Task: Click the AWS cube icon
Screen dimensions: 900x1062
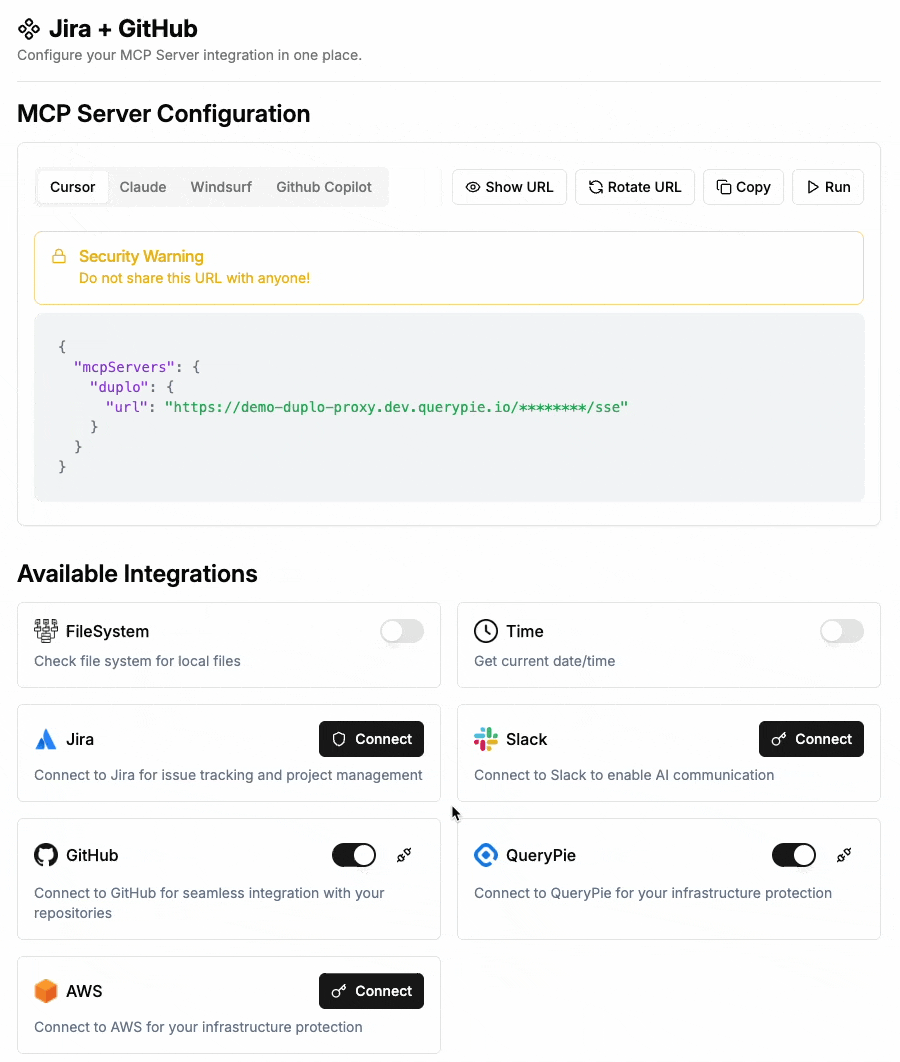Action: 45,991
